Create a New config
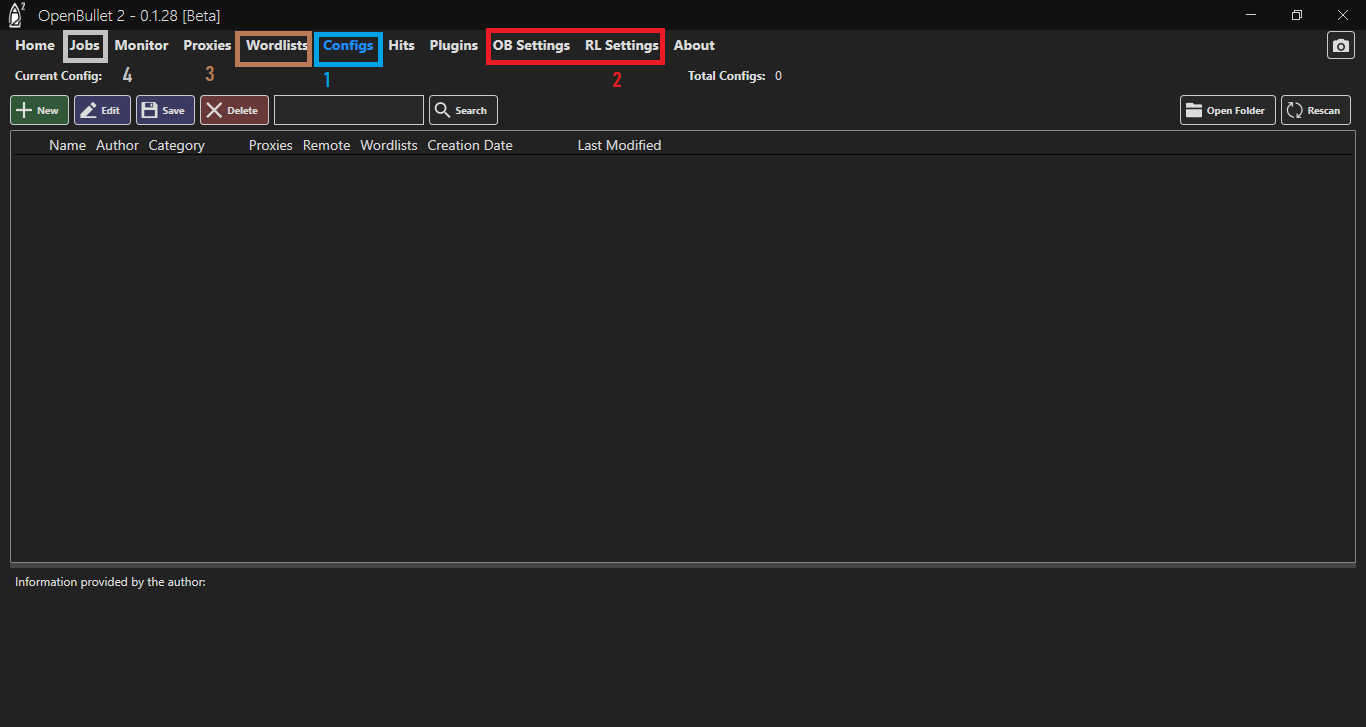The image size is (1366, 727). [x=40, y=110]
